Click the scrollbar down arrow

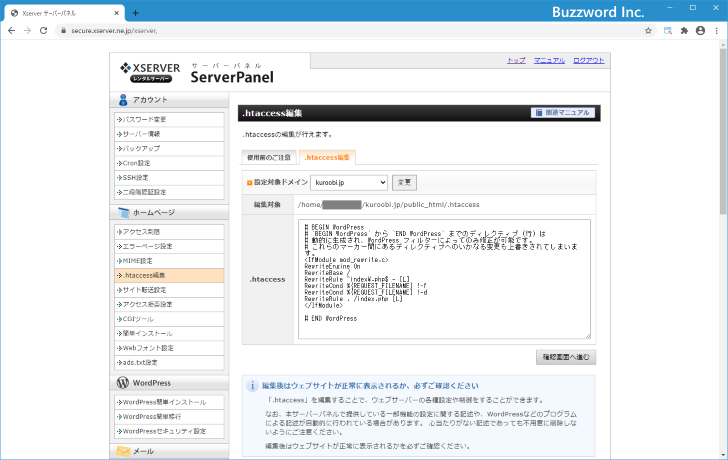click(723, 455)
